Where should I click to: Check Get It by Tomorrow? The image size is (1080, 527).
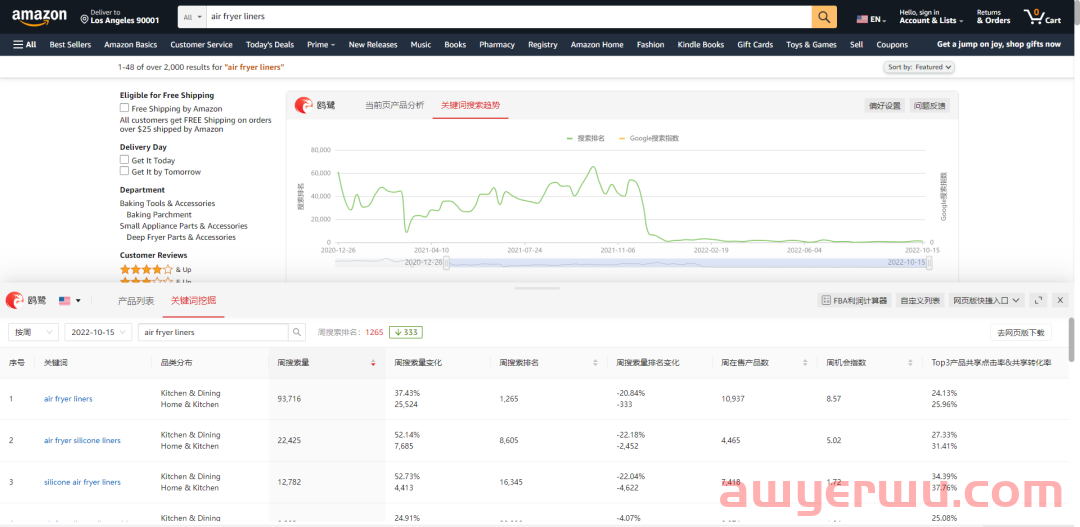click(x=125, y=171)
